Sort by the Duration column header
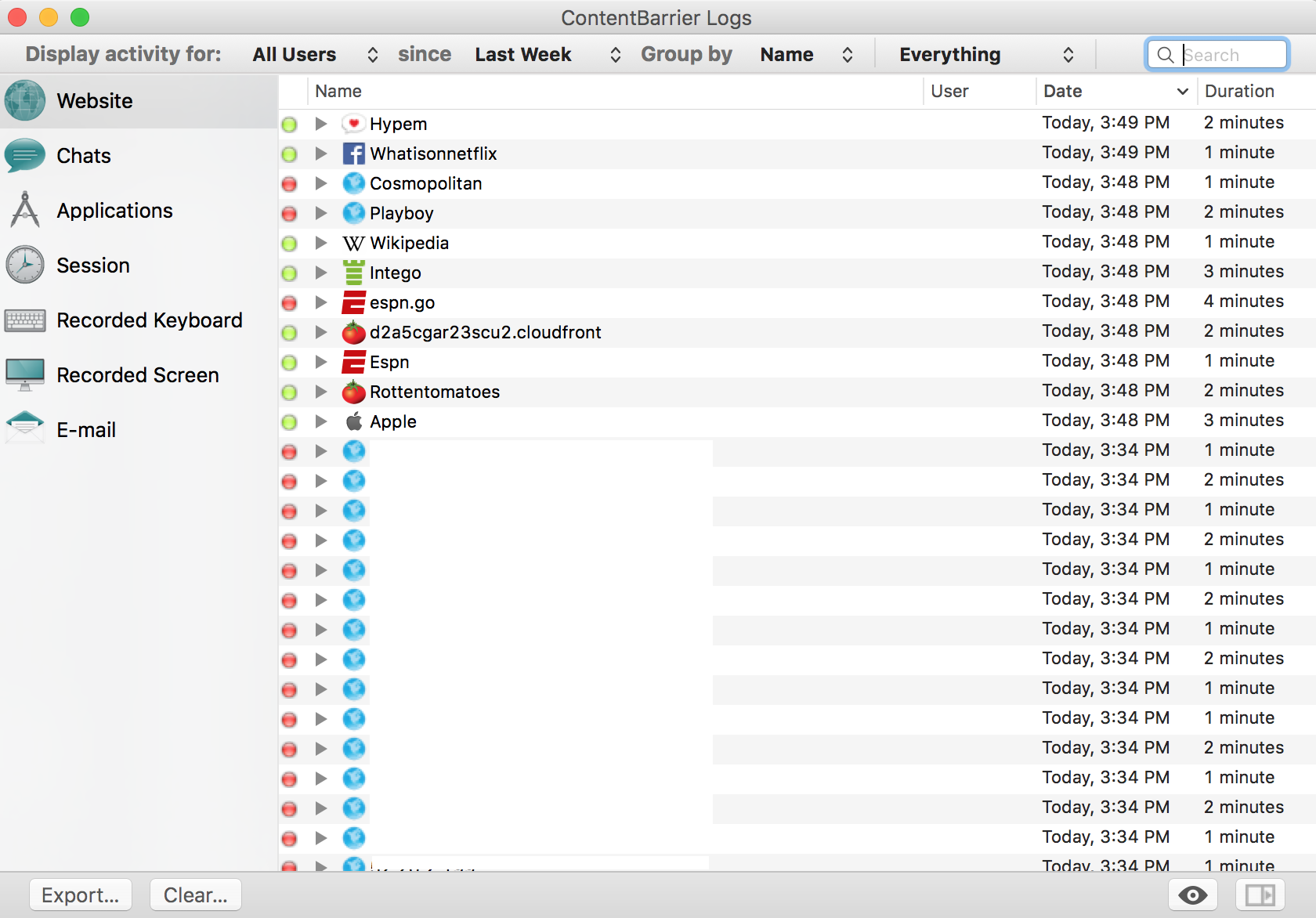 tap(1256, 91)
